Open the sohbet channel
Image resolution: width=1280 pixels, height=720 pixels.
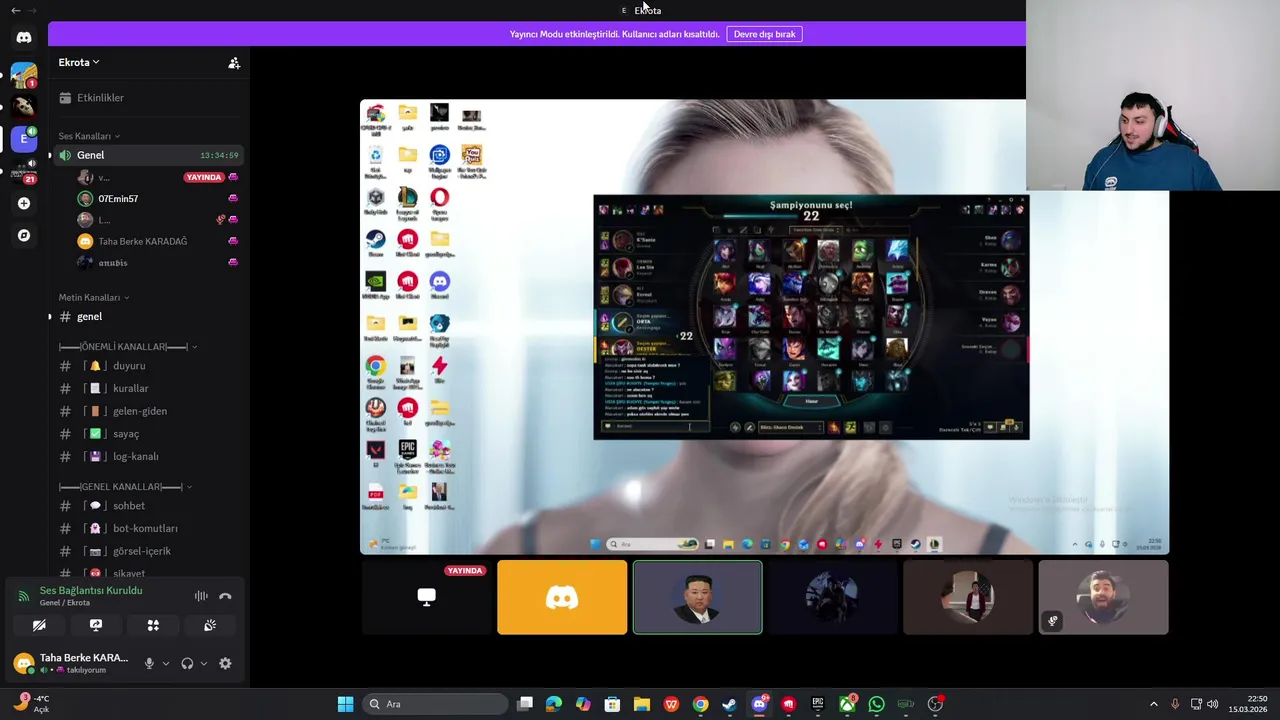click(149, 506)
